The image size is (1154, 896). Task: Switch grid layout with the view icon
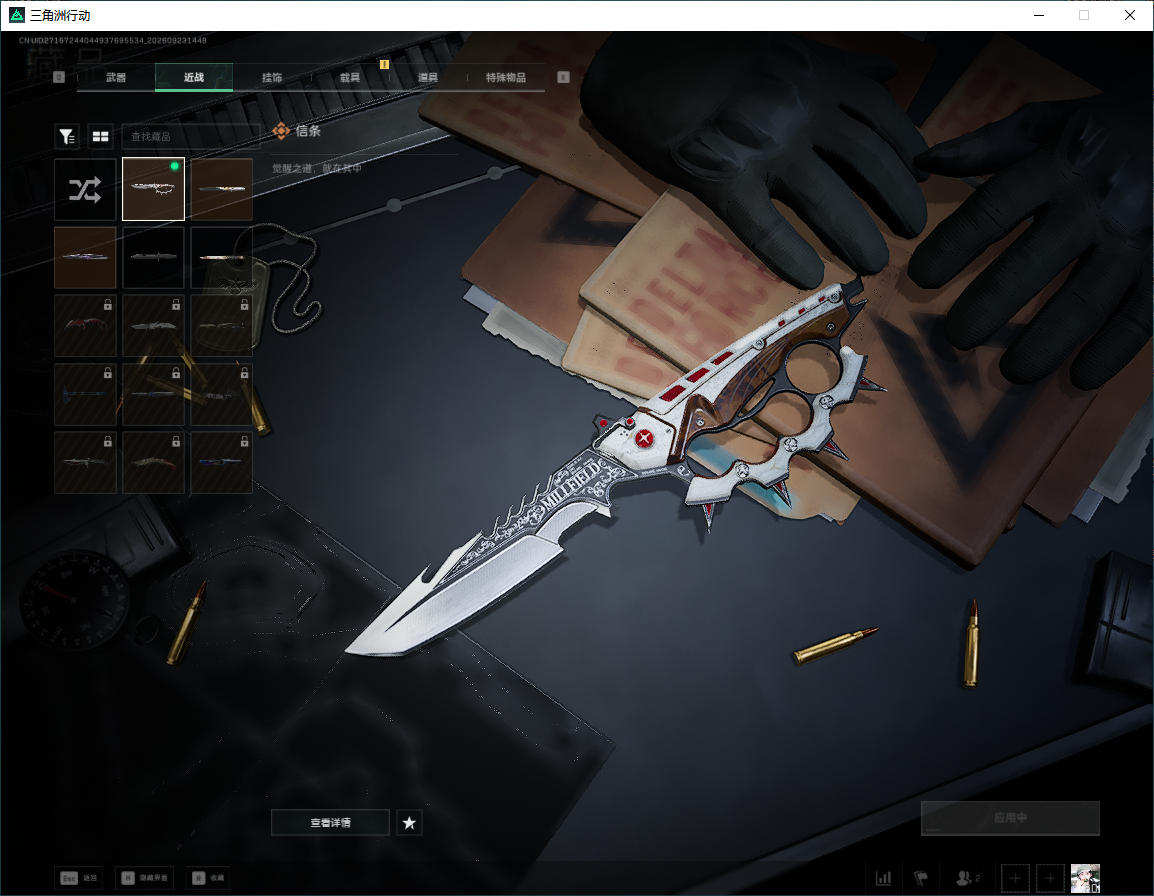(x=100, y=136)
